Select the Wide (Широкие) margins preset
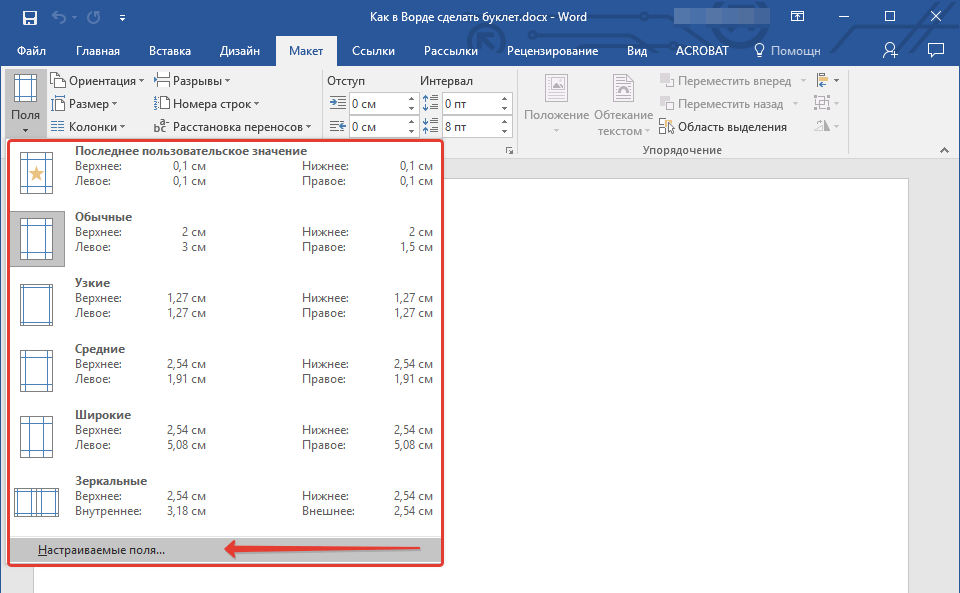960x593 pixels. point(226,430)
